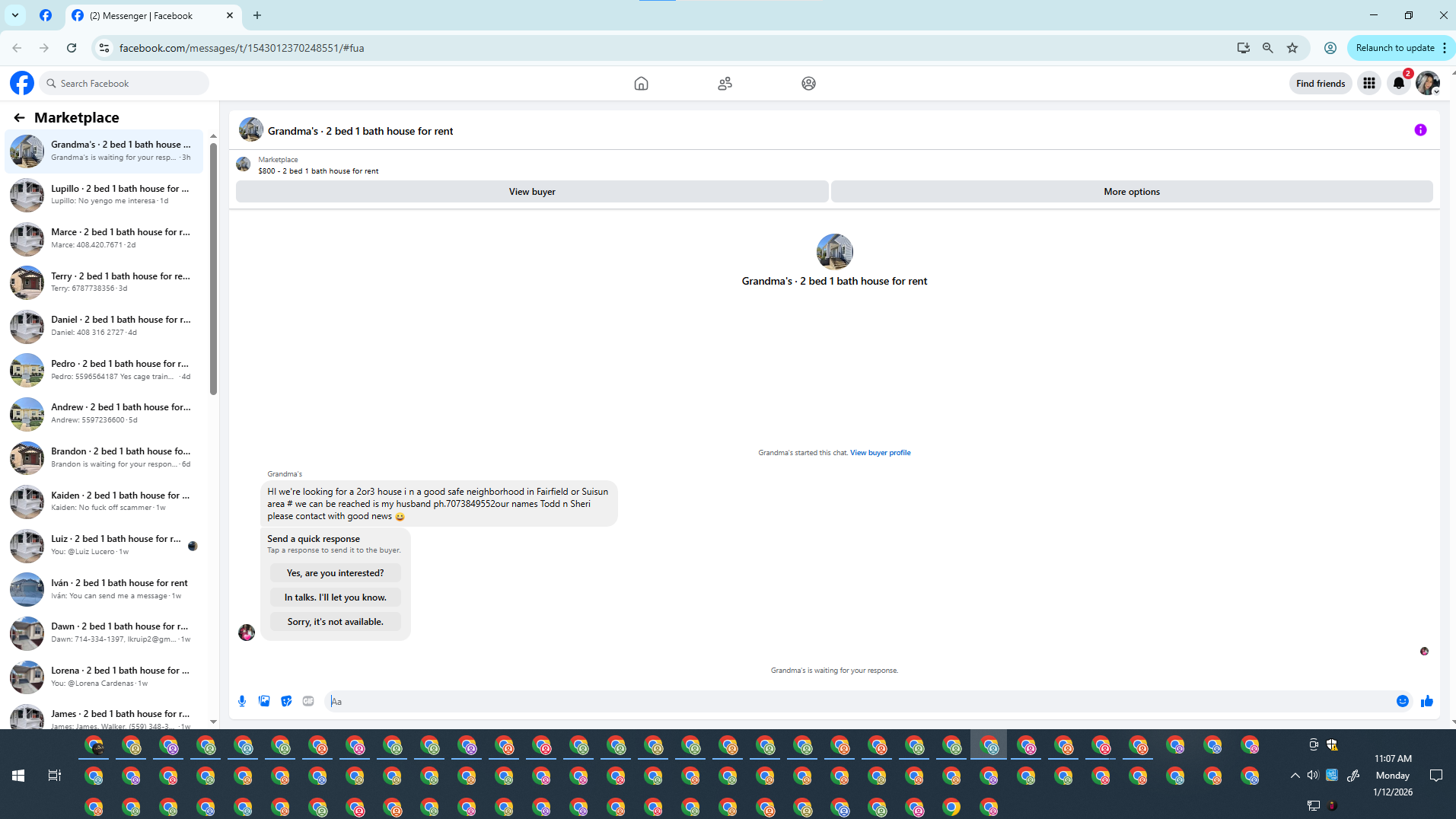Click the large centered Grandma's chat avatar
The width and height of the screenshot is (1456, 819).
tap(834, 252)
